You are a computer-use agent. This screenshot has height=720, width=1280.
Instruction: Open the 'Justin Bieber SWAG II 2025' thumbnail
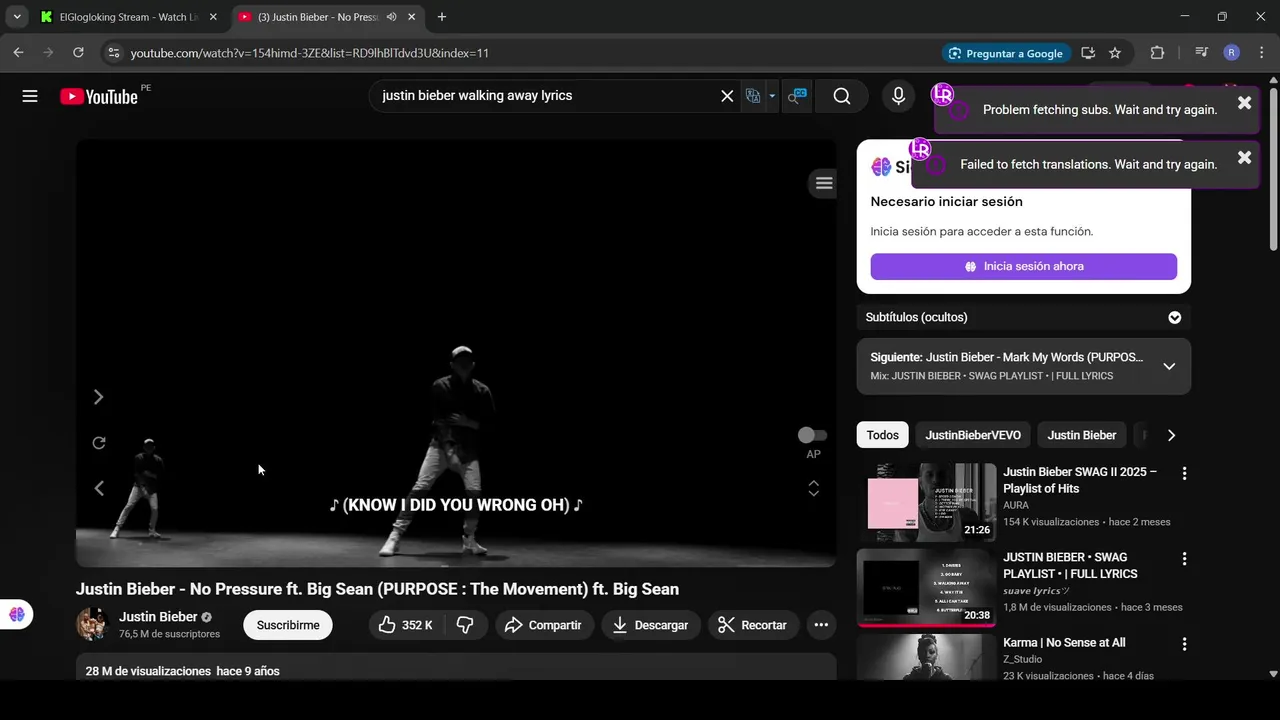coord(927,502)
